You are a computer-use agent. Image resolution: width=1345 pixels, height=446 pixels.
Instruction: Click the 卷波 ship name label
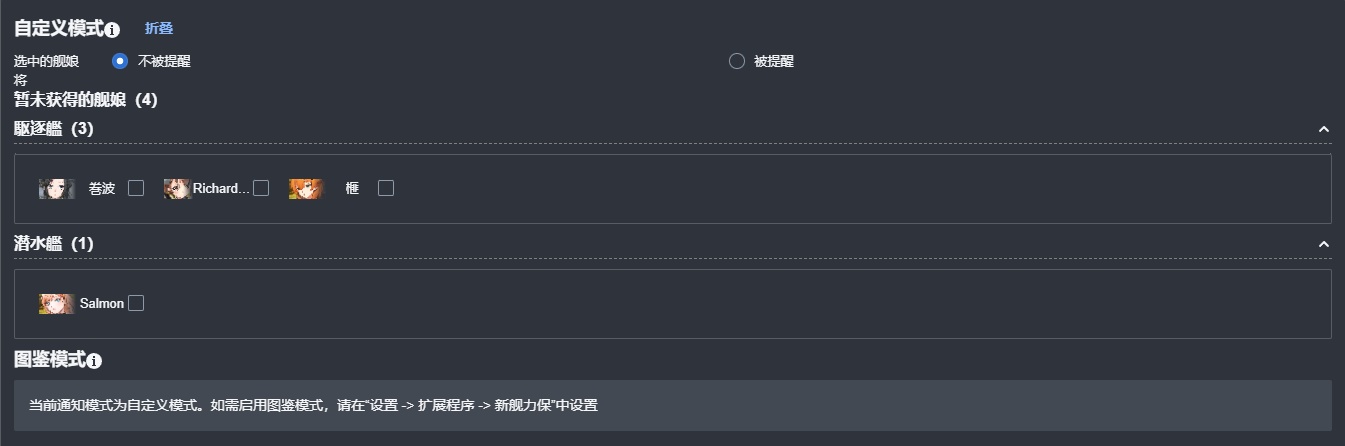(x=102, y=188)
